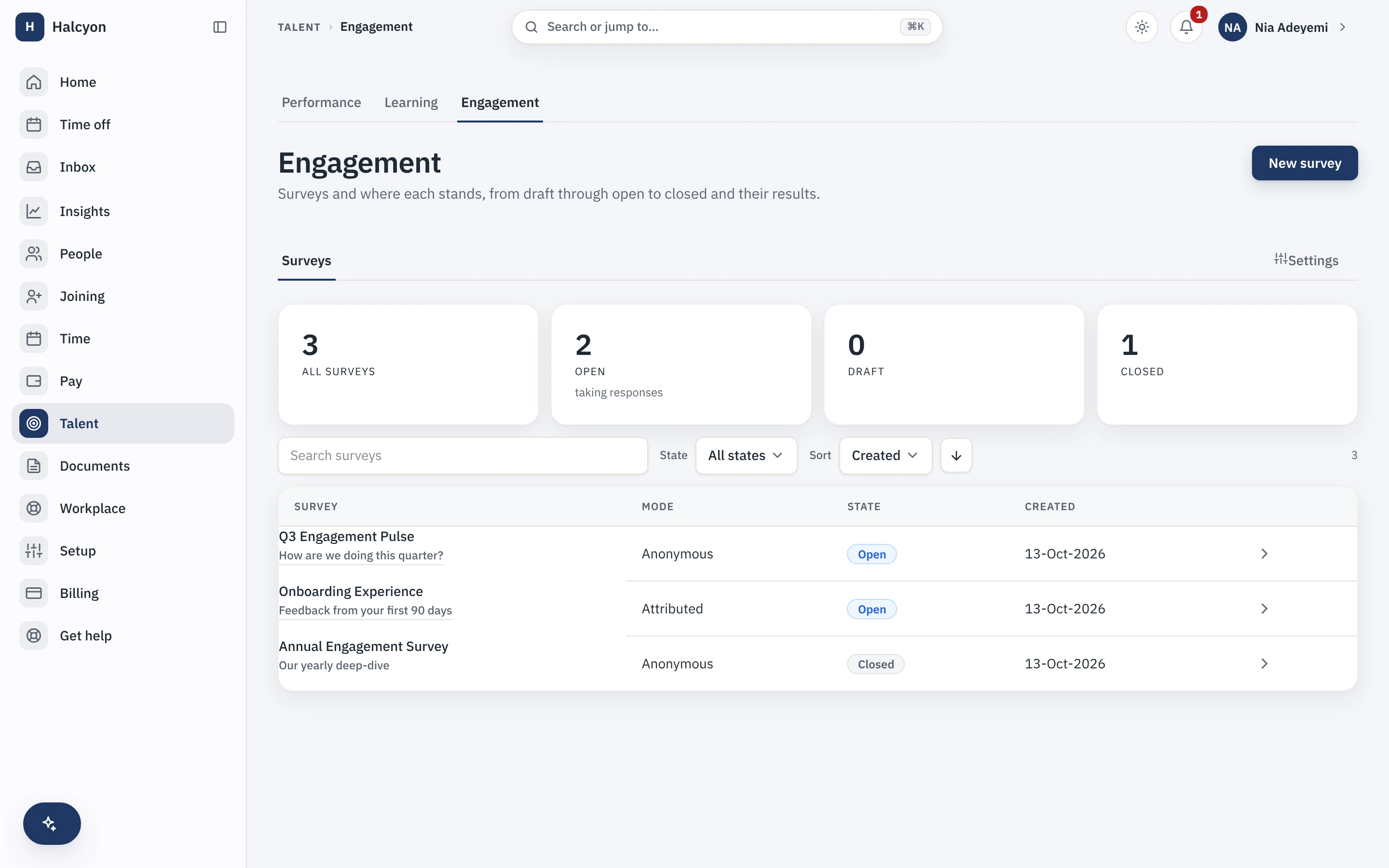
Task: Open the Joining person-plus icon
Action: tap(34, 296)
